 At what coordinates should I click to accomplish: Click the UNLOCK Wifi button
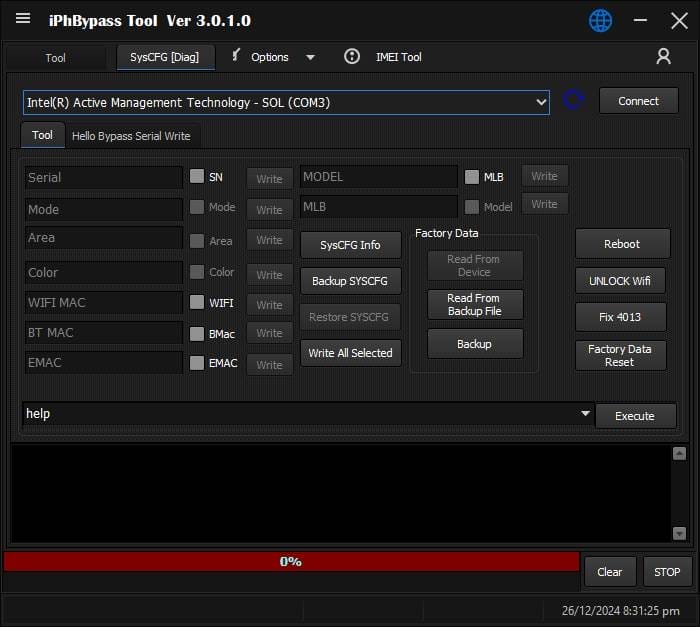point(620,281)
